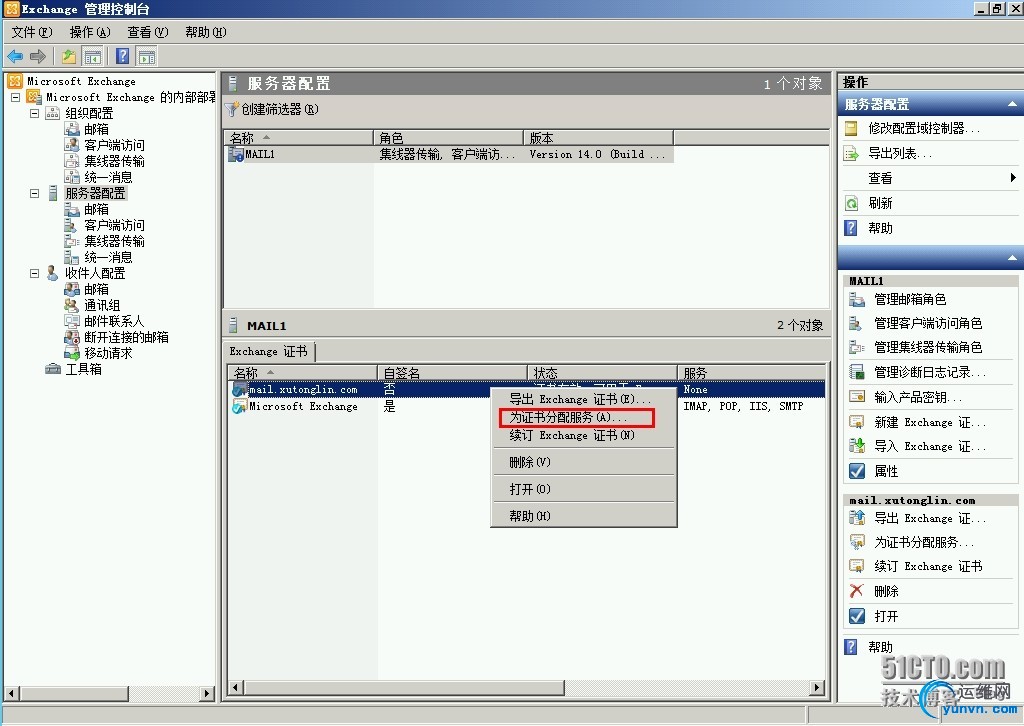This screenshot has width=1024, height=726.
Task: Open the 操作(A) menu
Action: click(90, 32)
